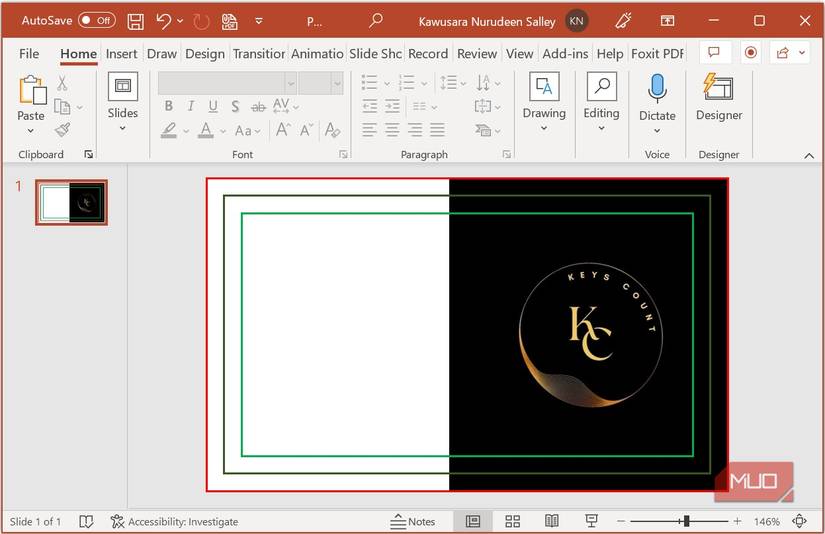
Task: Click the Comments speech bubble icon
Action: [714, 53]
